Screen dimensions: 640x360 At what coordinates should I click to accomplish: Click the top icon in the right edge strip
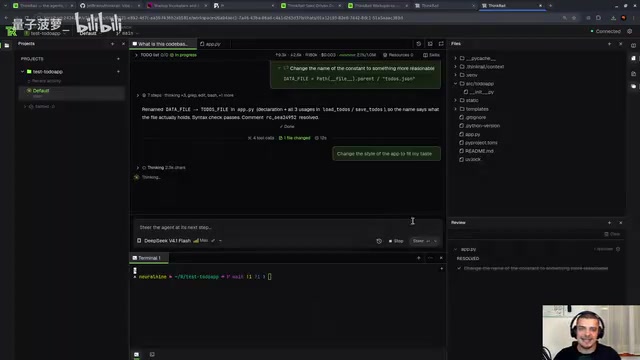tap(633, 45)
